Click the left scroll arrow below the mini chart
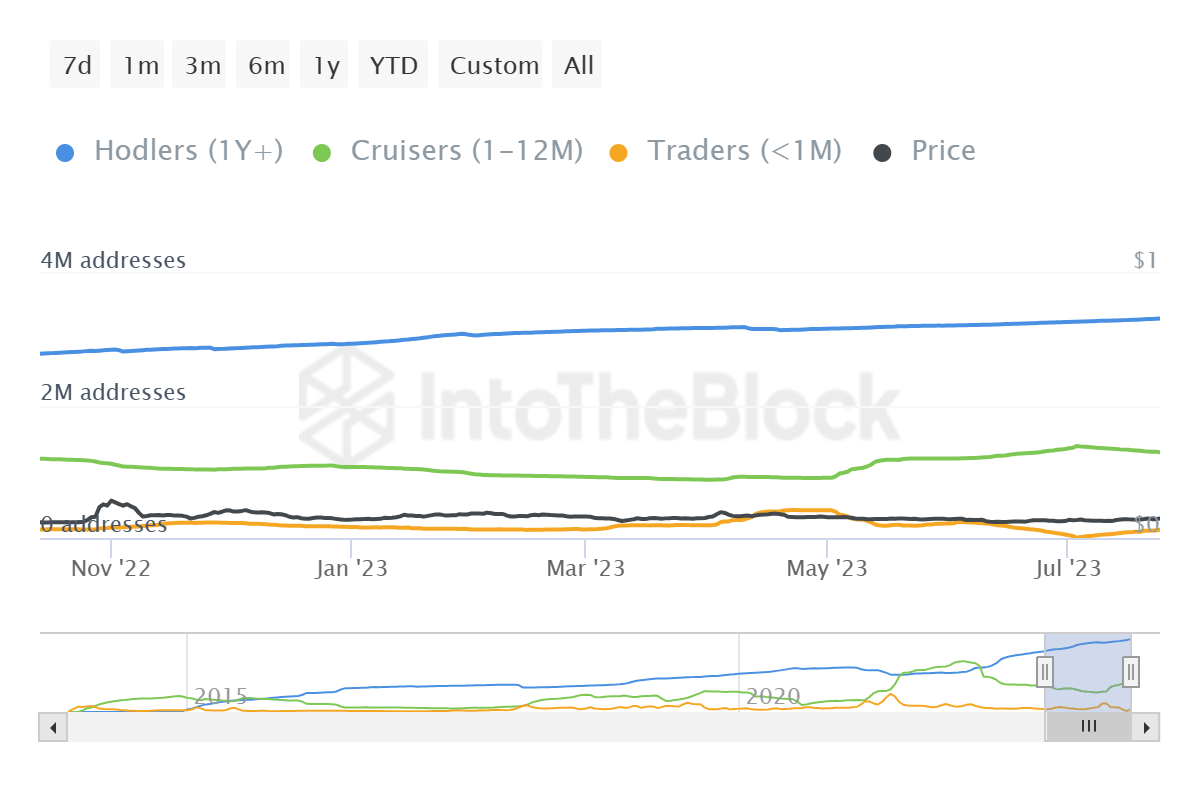The image size is (1200, 800). [53, 727]
